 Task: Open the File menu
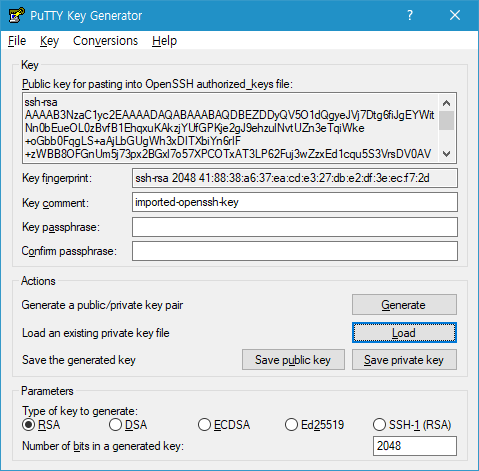tap(17, 41)
